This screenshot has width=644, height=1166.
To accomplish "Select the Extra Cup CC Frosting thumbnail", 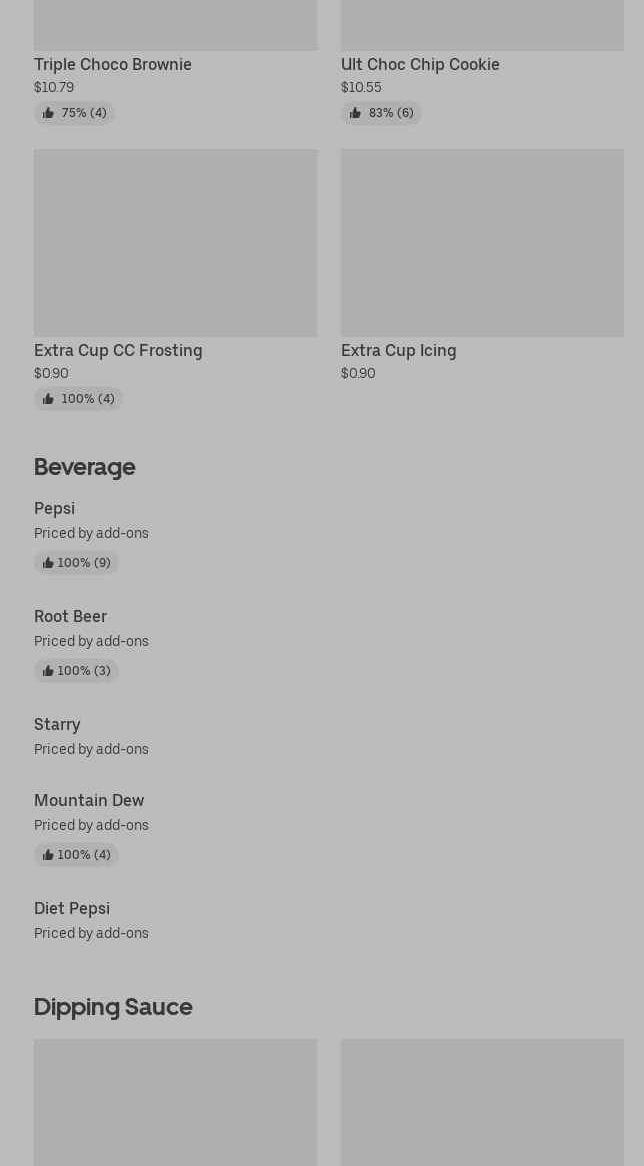I will click(x=175, y=242).
